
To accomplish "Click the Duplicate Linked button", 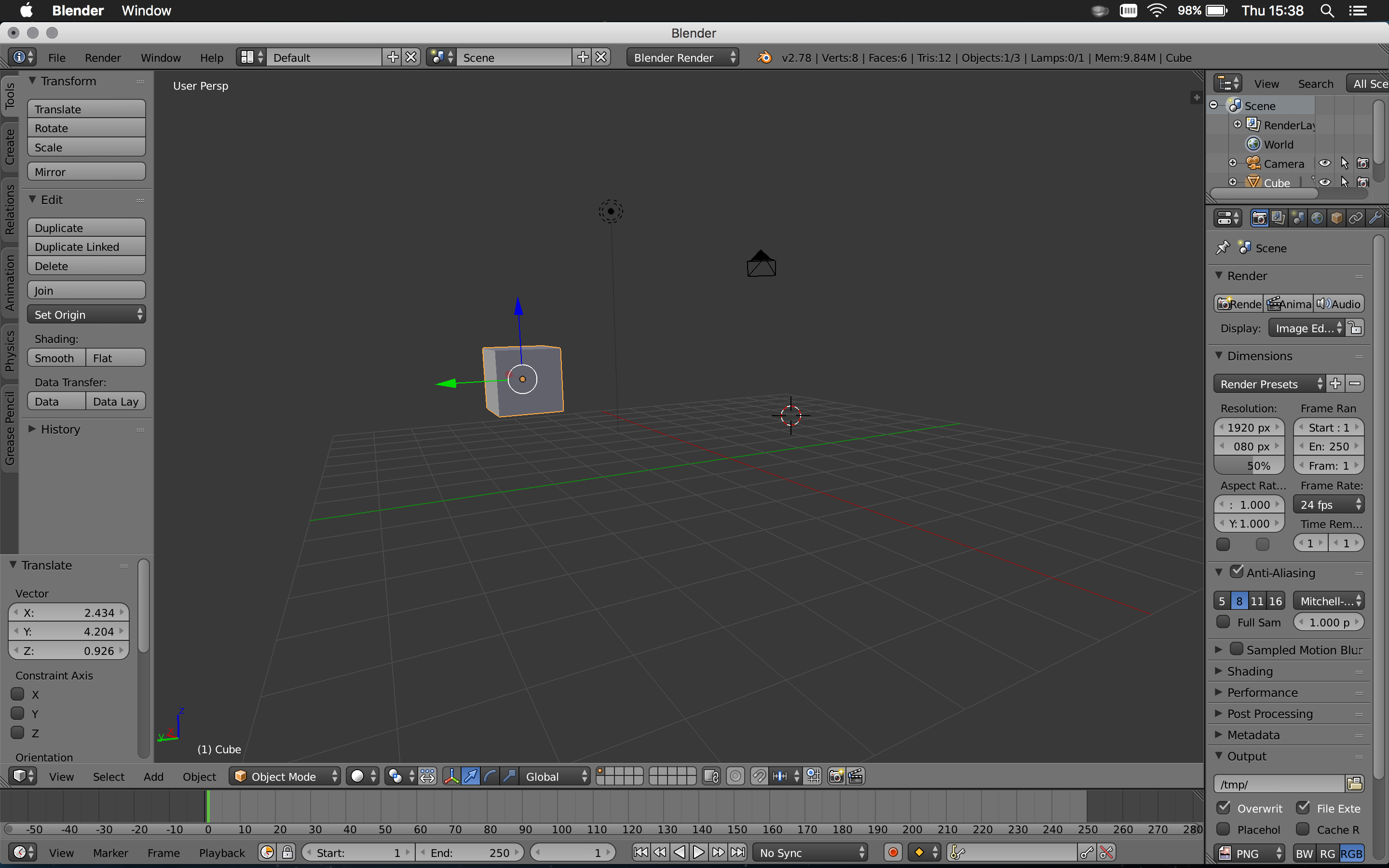I will (86, 247).
